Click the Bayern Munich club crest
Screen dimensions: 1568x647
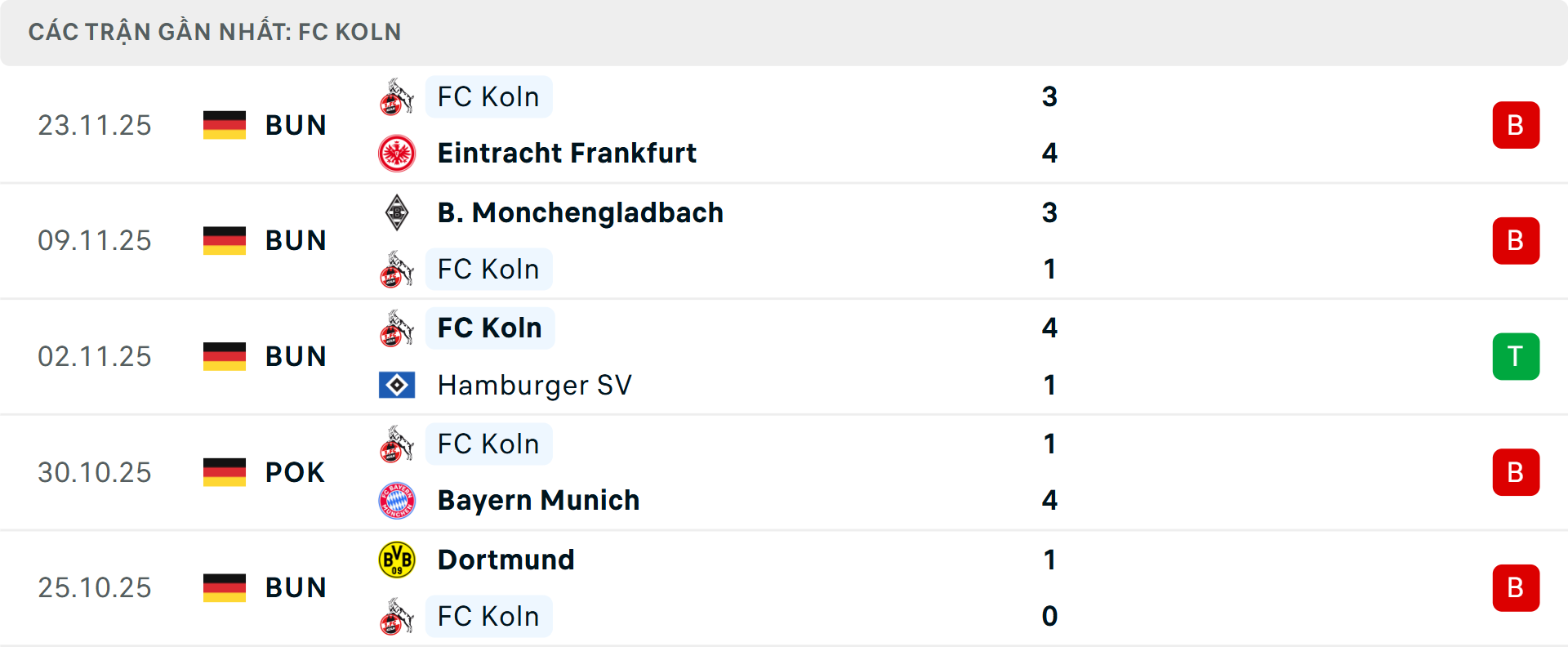(x=397, y=501)
